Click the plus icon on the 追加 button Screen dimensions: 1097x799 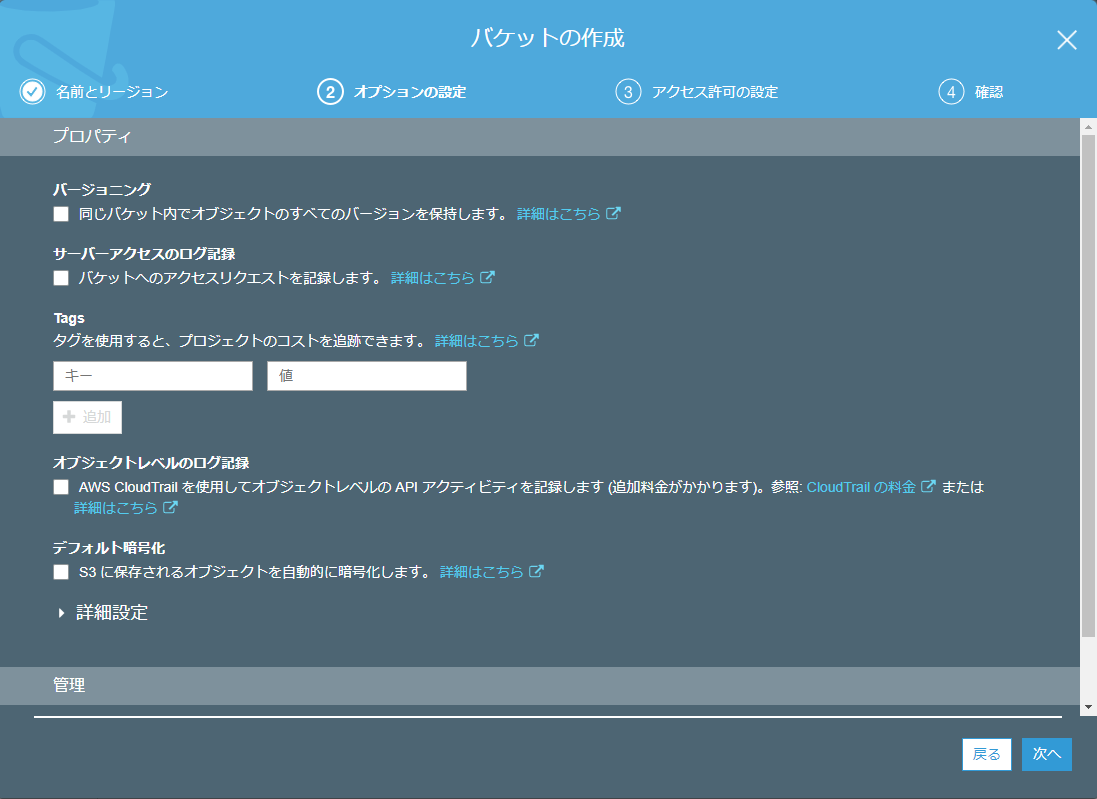point(70,417)
